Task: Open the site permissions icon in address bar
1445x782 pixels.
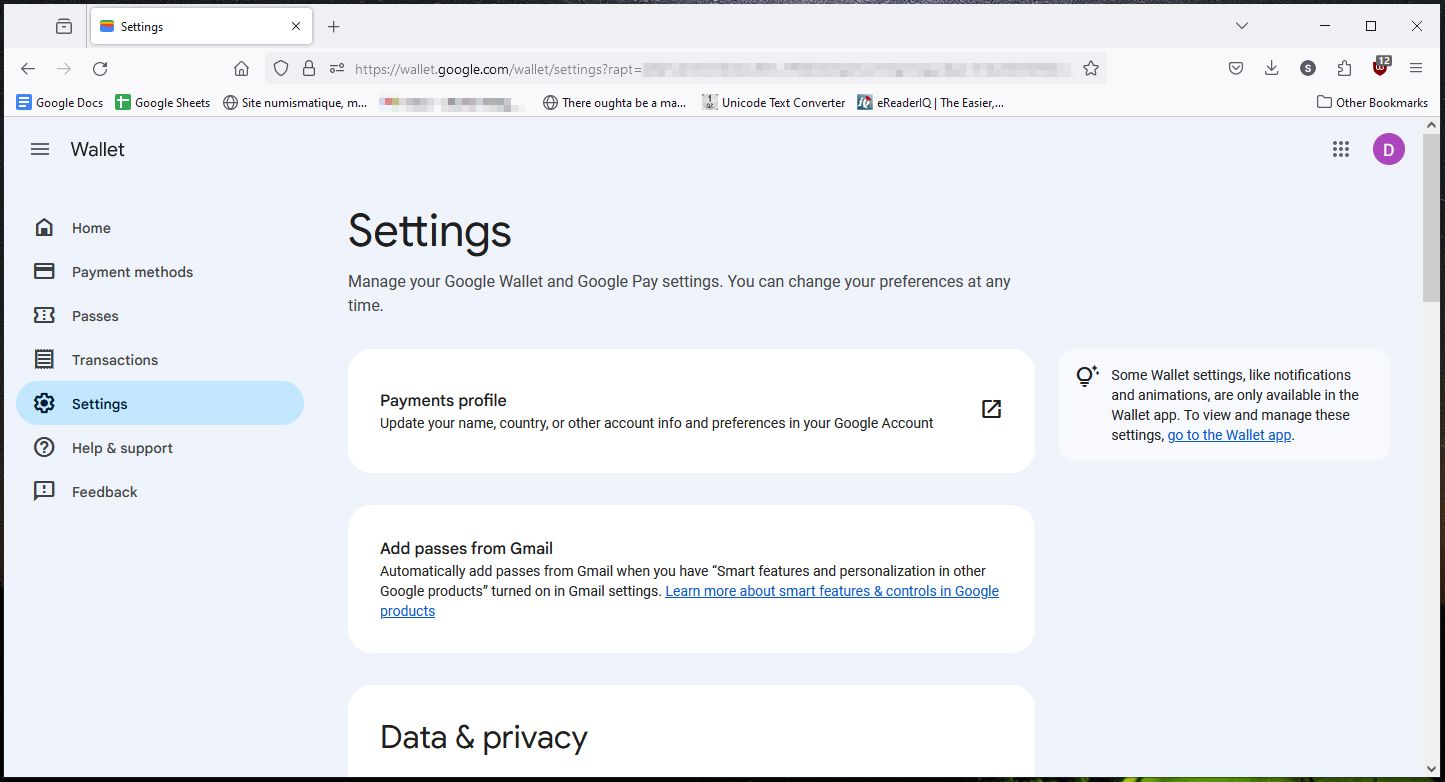Action: (337, 68)
